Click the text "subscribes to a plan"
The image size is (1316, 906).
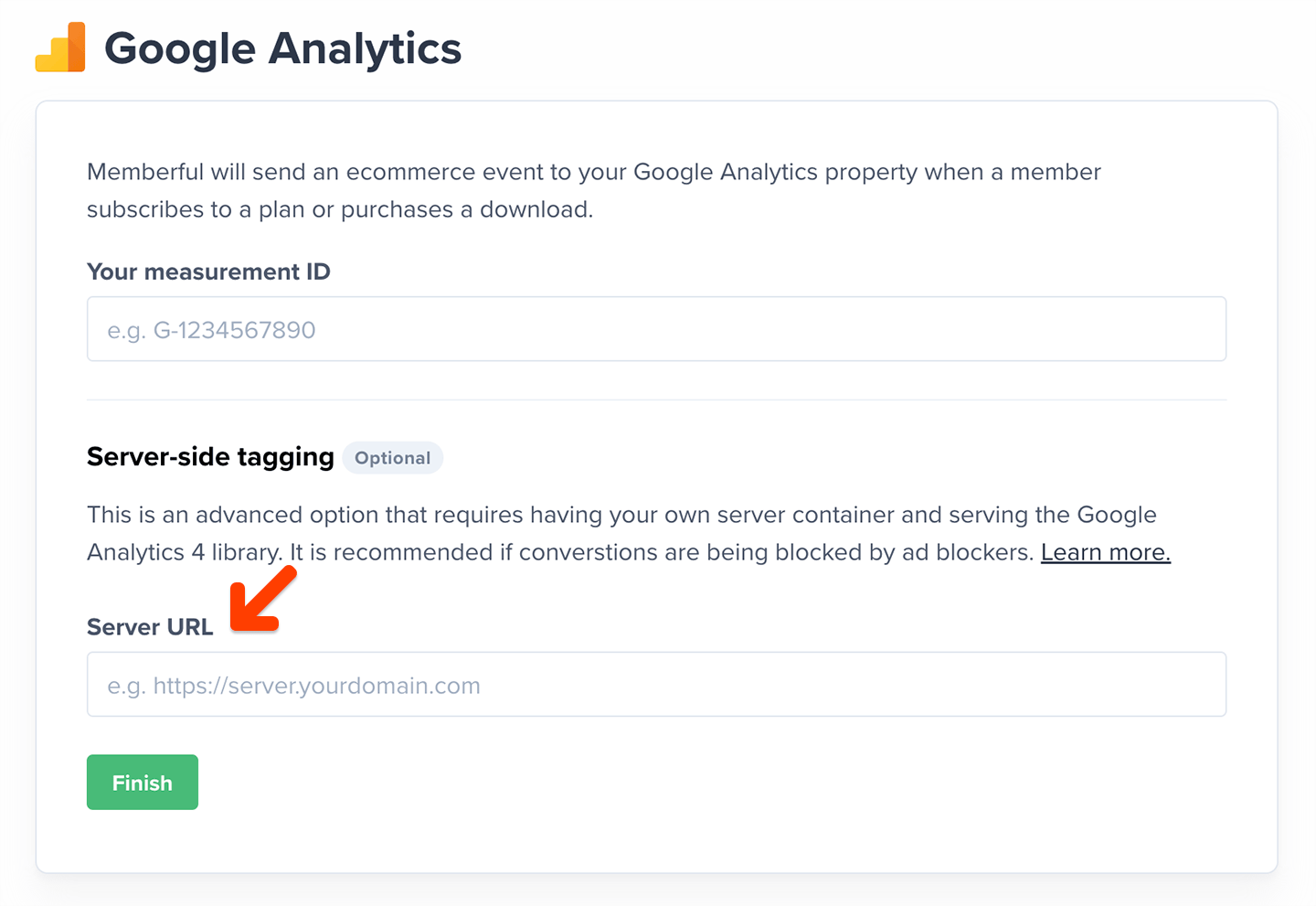click(x=196, y=209)
